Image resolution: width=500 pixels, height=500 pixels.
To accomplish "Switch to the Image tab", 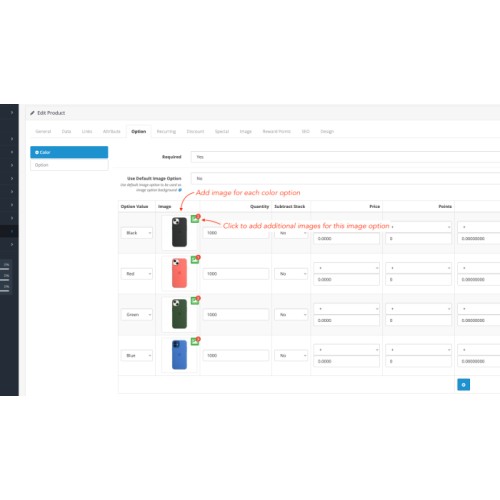I will coord(246,131).
